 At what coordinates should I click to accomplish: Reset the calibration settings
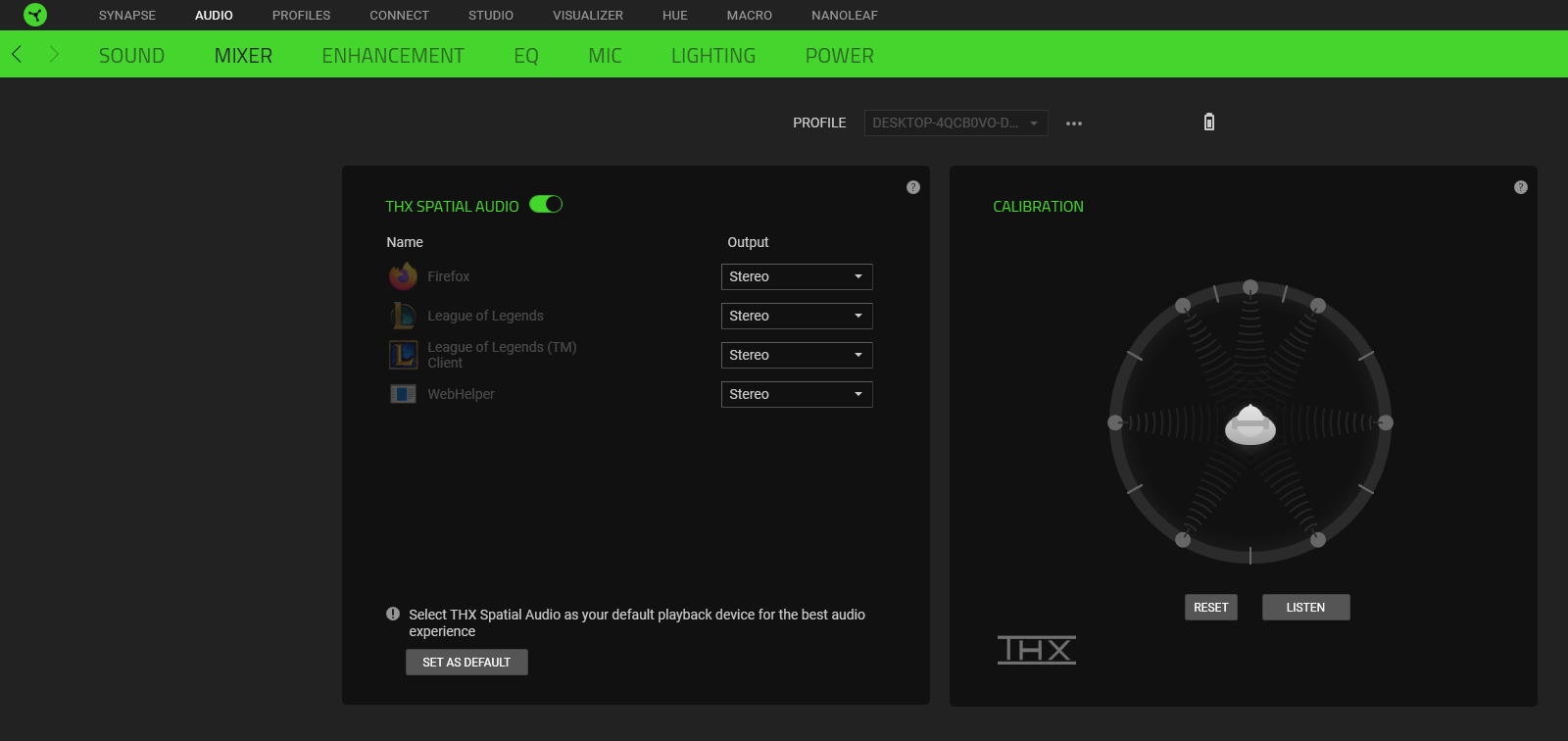(1211, 608)
